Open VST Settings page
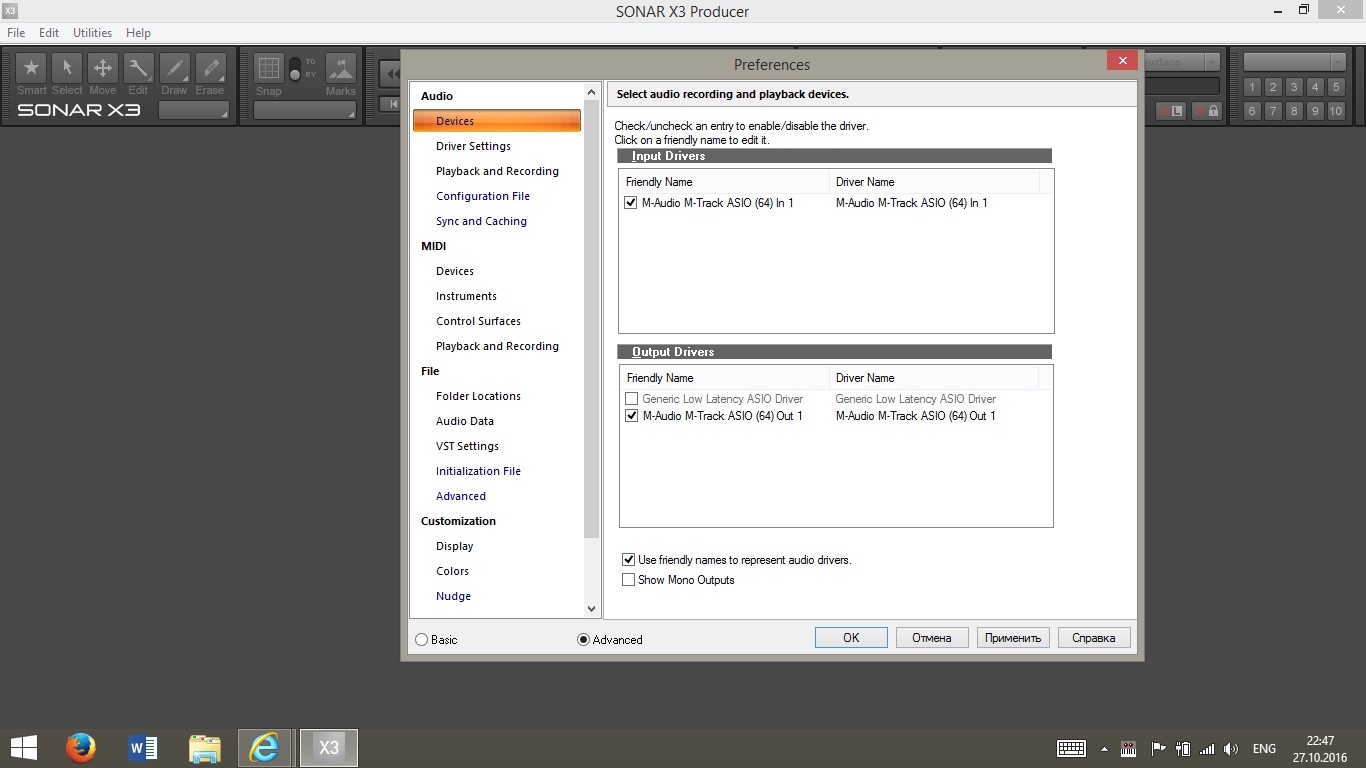The width and height of the screenshot is (1366, 768). coord(467,446)
